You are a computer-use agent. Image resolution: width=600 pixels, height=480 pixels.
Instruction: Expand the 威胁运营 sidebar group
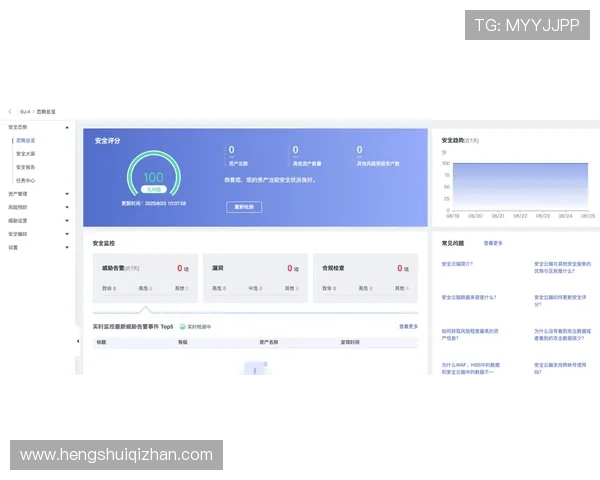pyautogui.click(x=67, y=221)
